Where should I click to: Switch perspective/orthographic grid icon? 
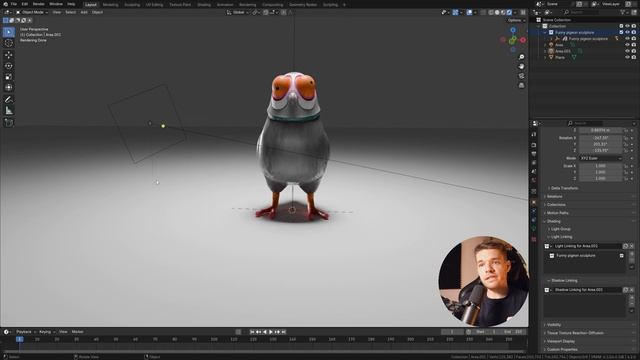pos(521,85)
